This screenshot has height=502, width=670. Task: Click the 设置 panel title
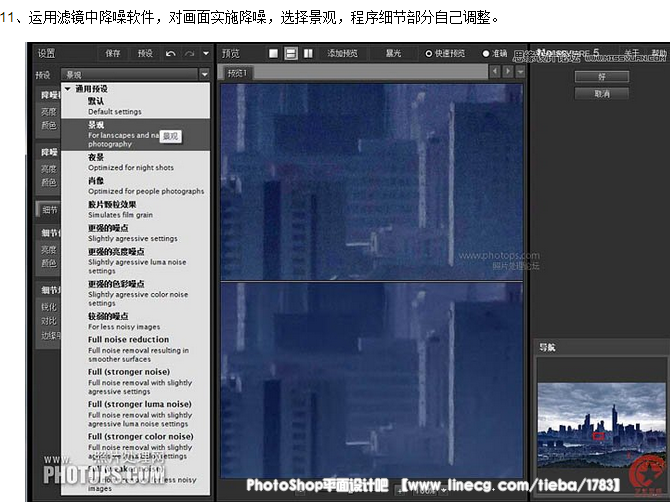46,53
